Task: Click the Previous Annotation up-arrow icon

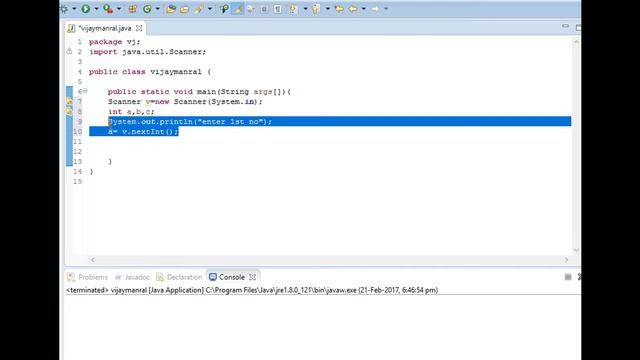Action: pyautogui.click(x=316, y=9)
